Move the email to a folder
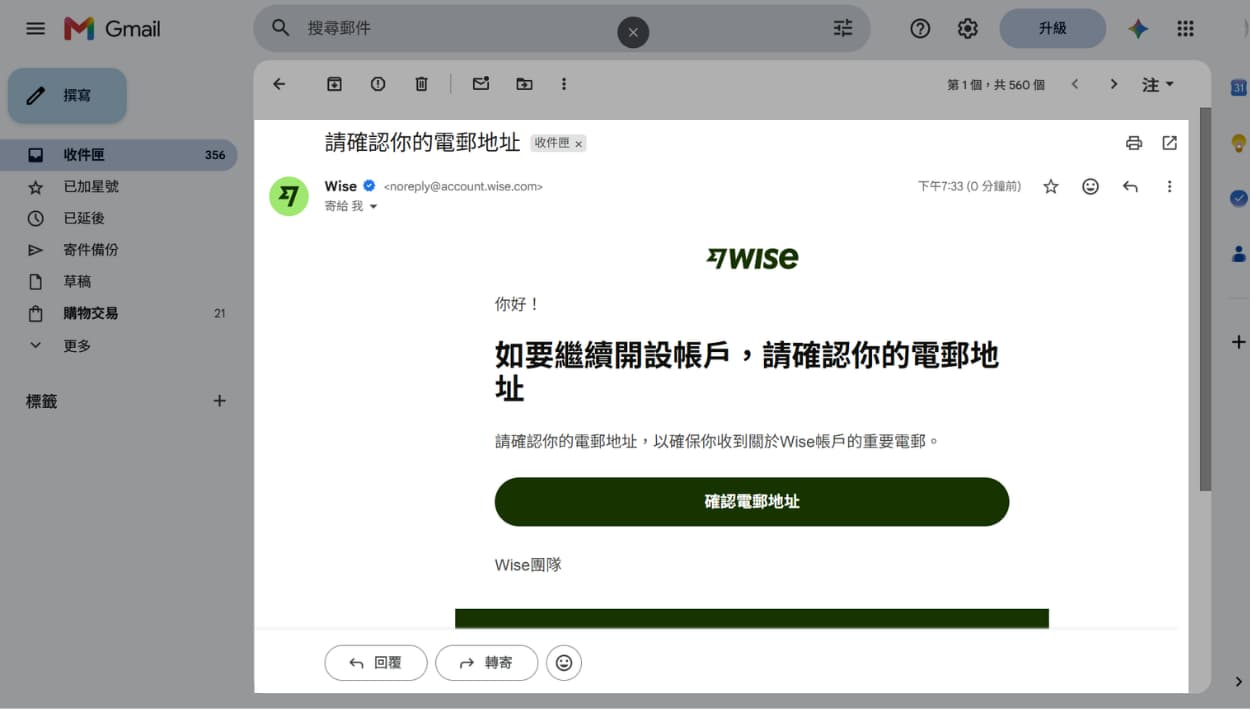 [x=524, y=84]
